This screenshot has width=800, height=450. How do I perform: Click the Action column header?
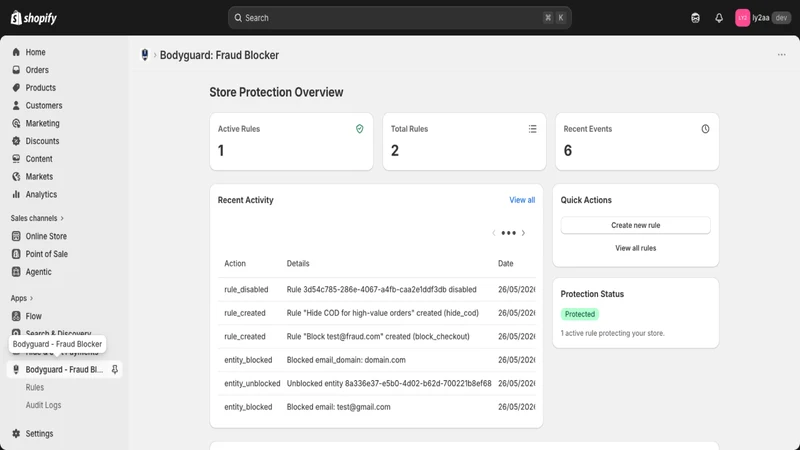[x=235, y=264]
